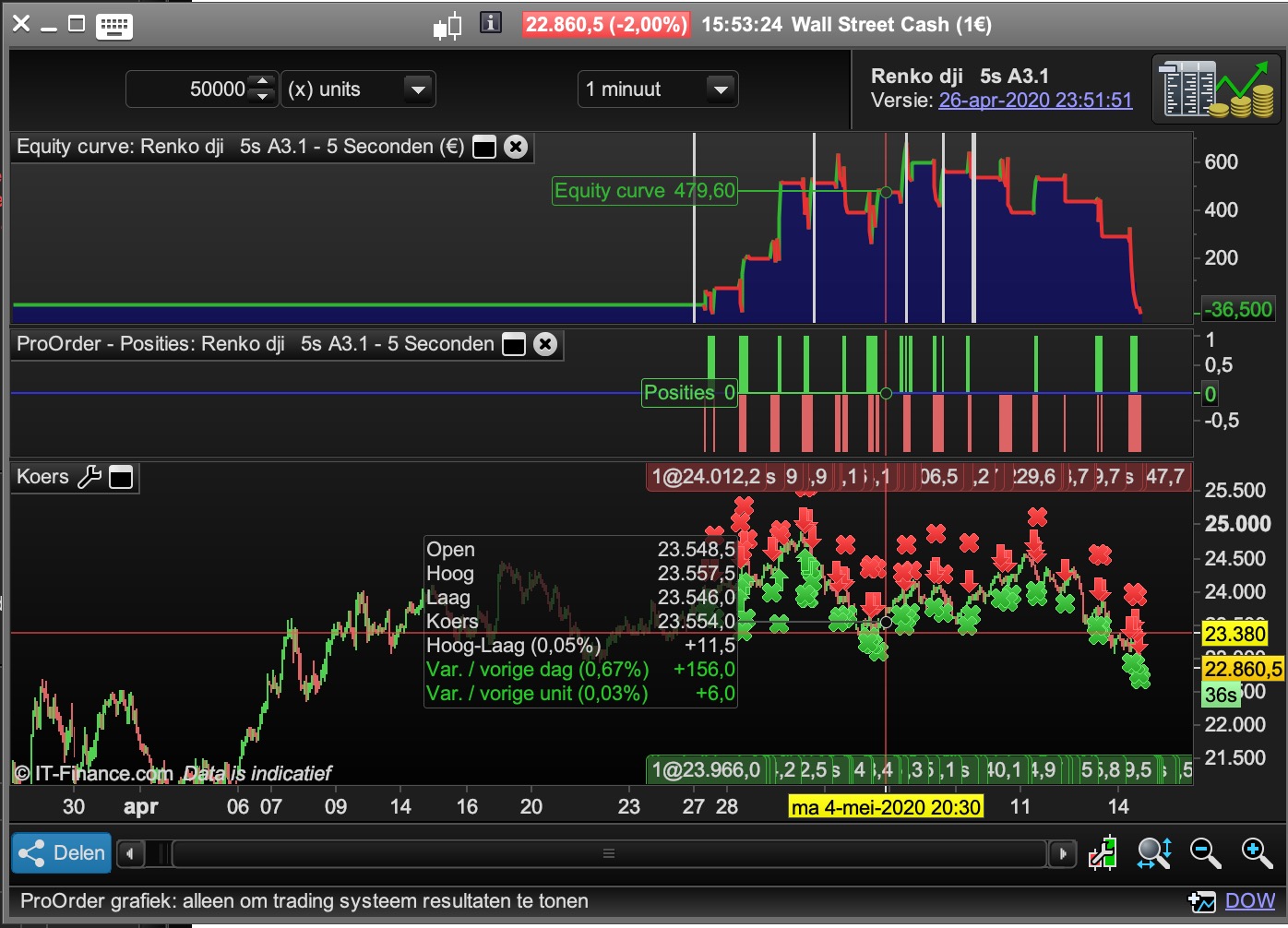Click the Equity curve panel title
The image size is (1288, 928).
click(240, 147)
